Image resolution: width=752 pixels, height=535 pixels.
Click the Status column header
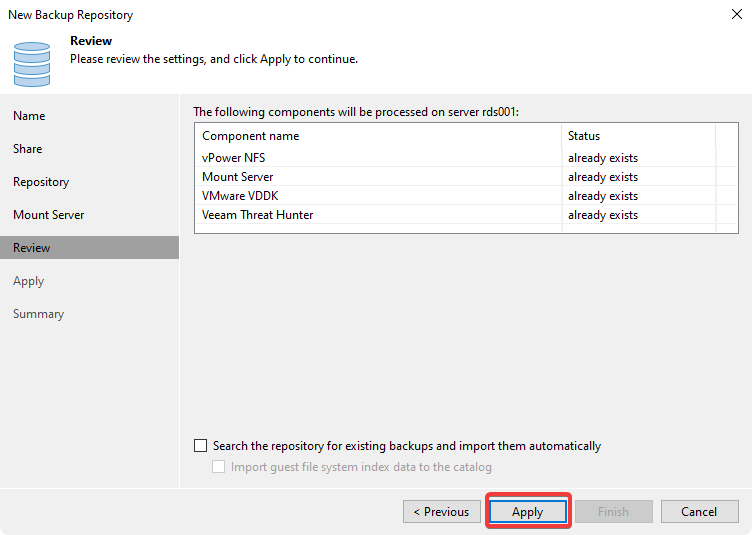(x=584, y=136)
